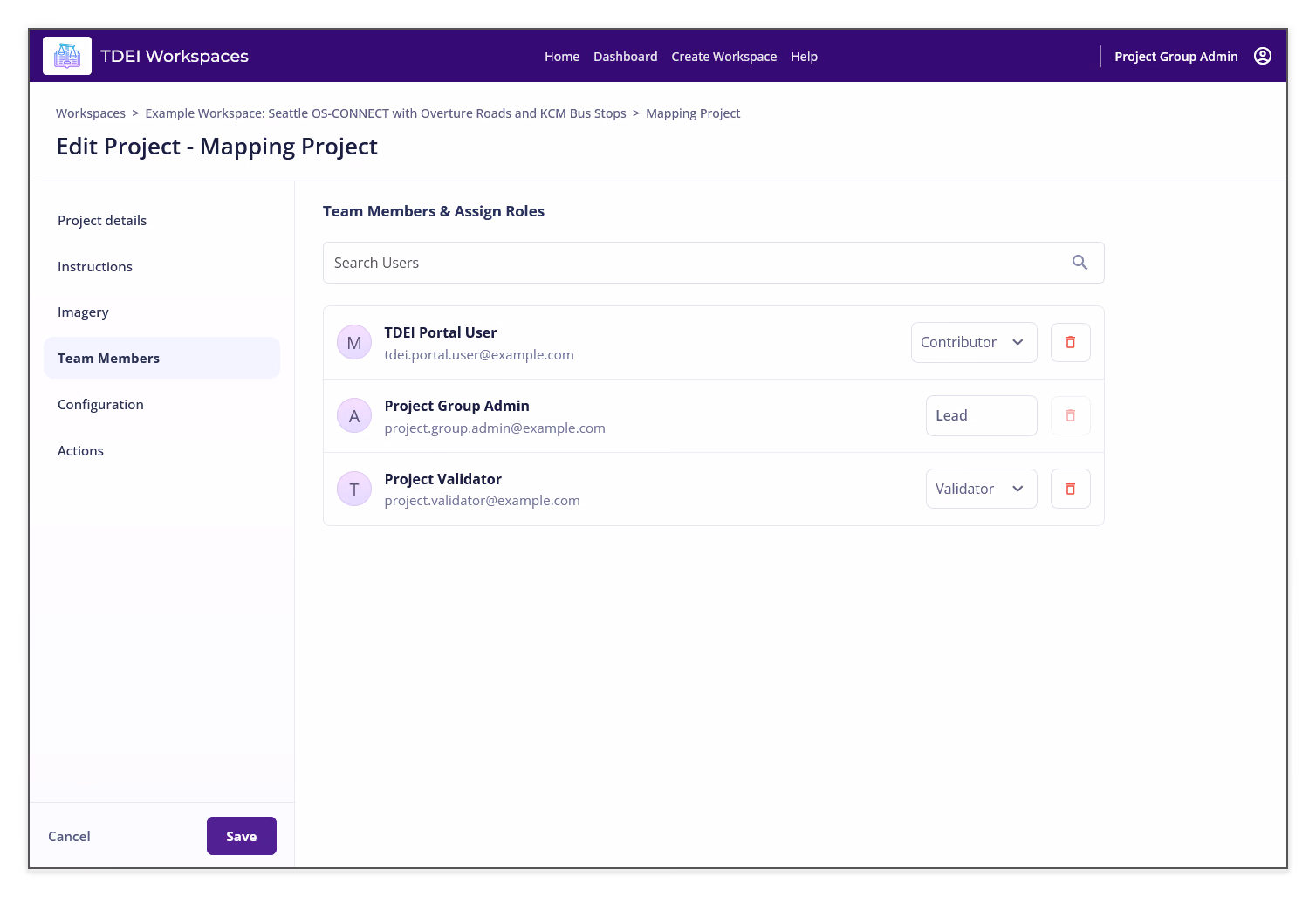Click the M avatar for TDEI Portal User
The height and width of the screenshot is (897, 1316).
pos(354,343)
